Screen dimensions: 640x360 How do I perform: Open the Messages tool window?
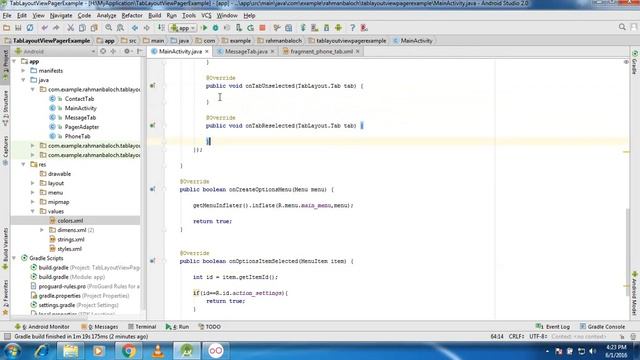(100, 327)
